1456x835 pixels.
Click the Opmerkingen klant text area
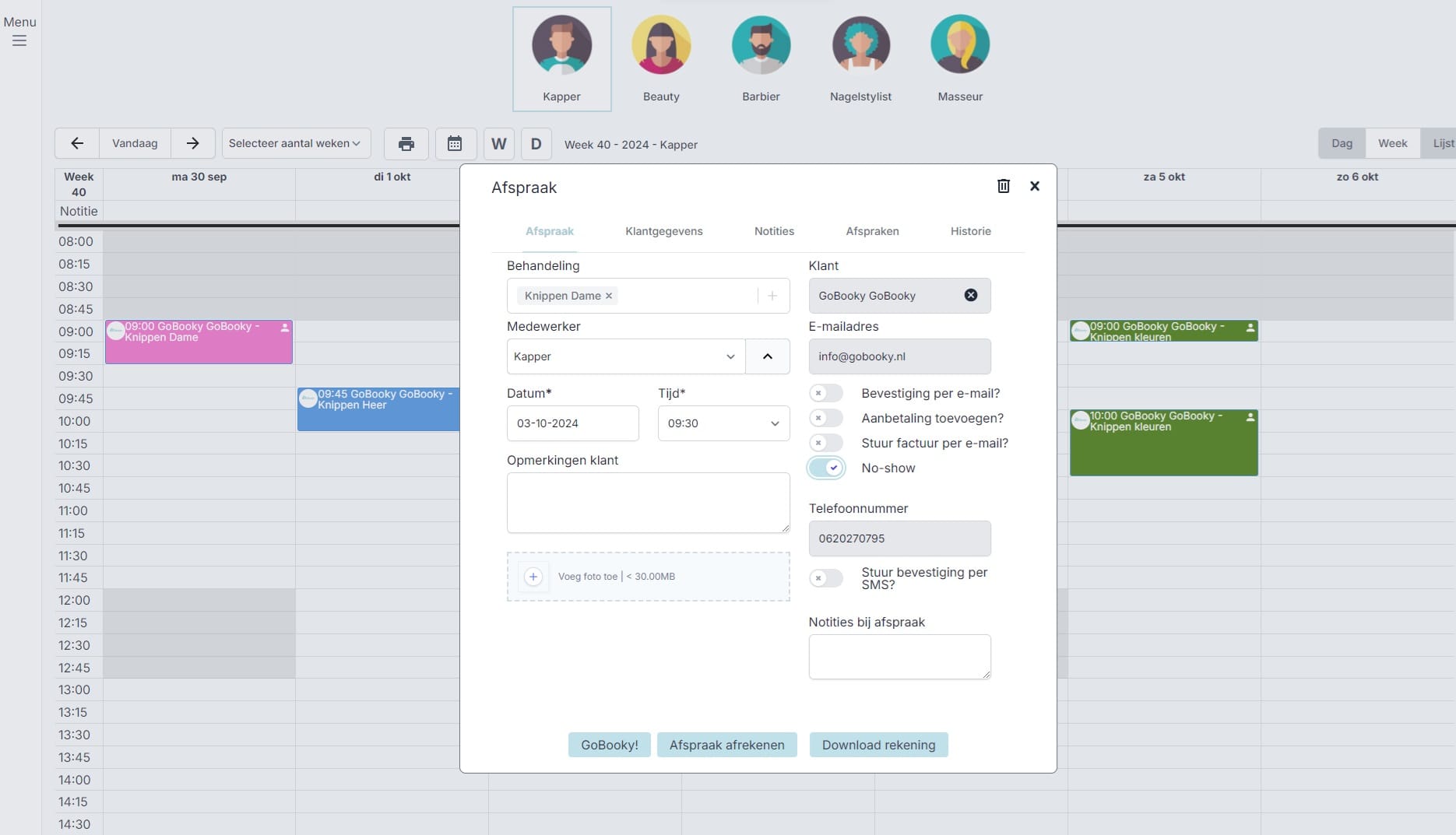click(648, 503)
